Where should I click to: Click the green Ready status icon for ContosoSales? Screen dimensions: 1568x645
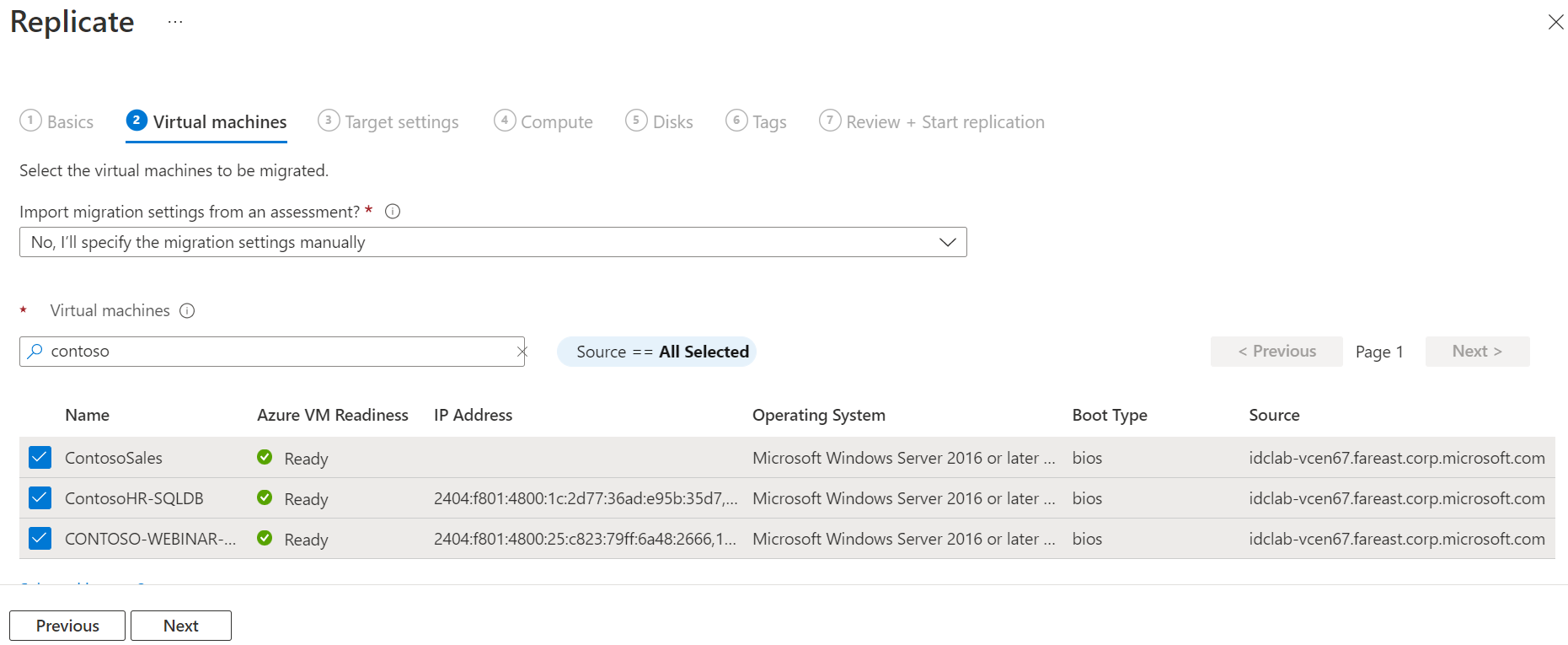tap(265, 457)
